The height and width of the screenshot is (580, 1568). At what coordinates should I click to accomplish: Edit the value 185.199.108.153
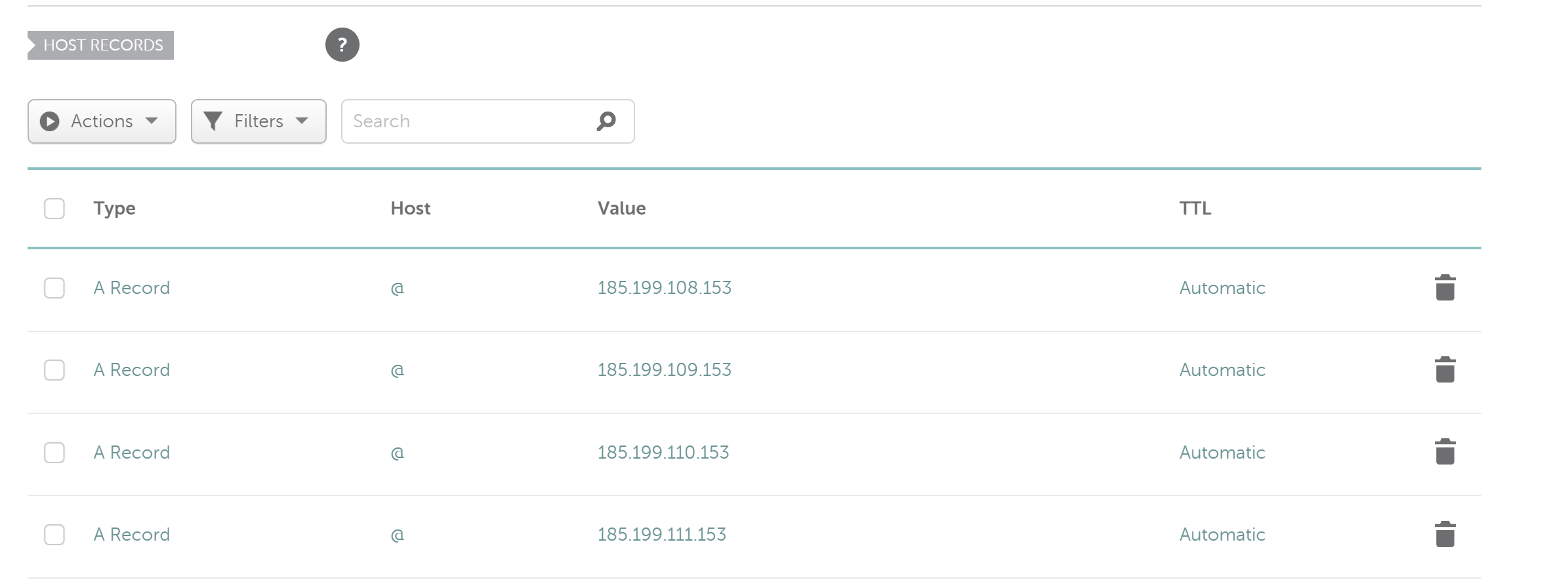coord(664,288)
